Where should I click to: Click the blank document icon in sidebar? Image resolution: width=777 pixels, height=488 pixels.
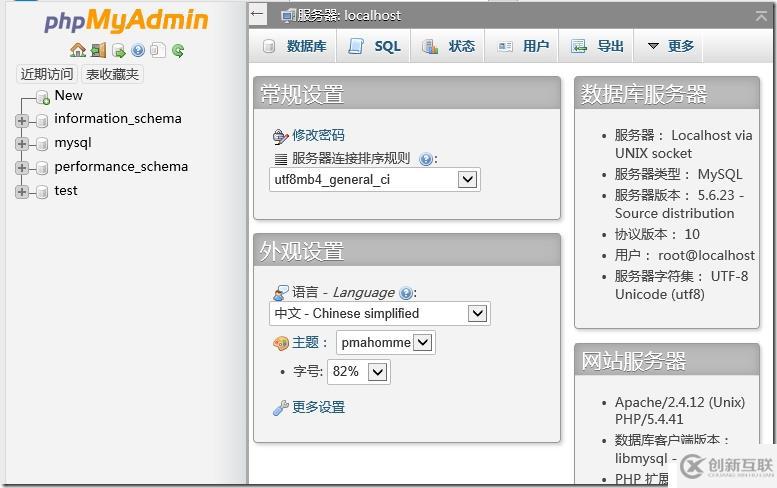pos(158,50)
